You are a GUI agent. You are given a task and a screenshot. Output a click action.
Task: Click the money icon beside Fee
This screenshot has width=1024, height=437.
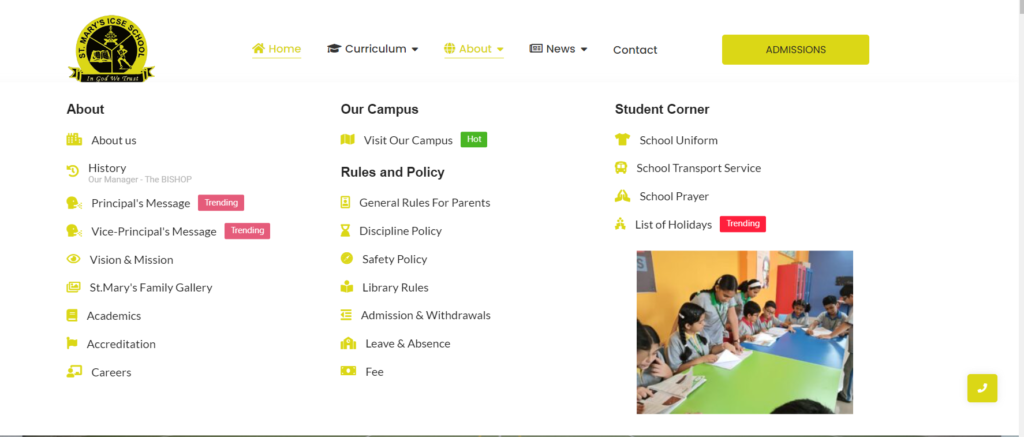(x=348, y=372)
